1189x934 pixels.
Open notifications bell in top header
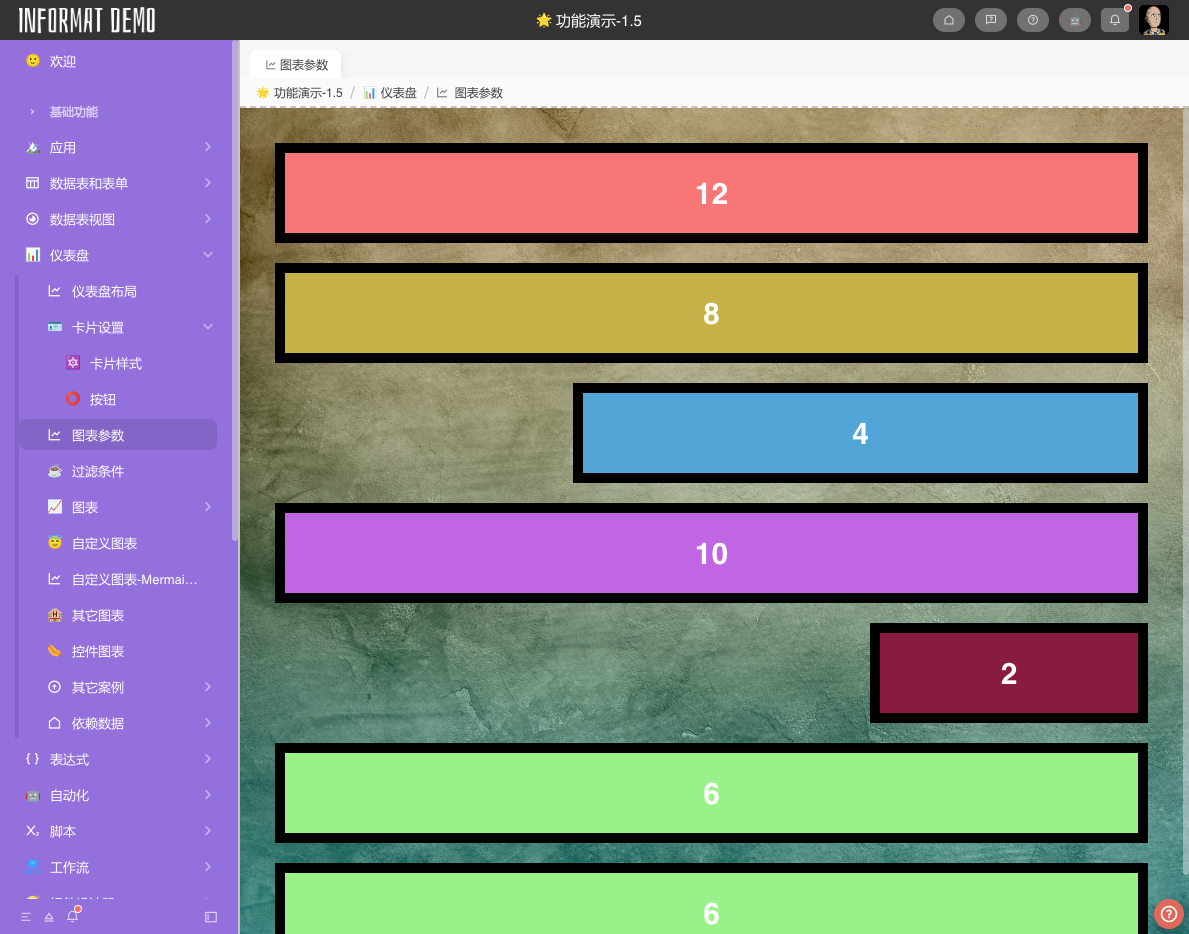click(x=1115, y=20)
